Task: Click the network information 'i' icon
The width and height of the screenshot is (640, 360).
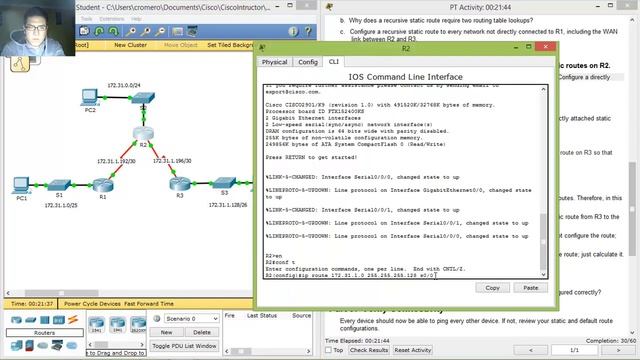Action: point(293,31)
